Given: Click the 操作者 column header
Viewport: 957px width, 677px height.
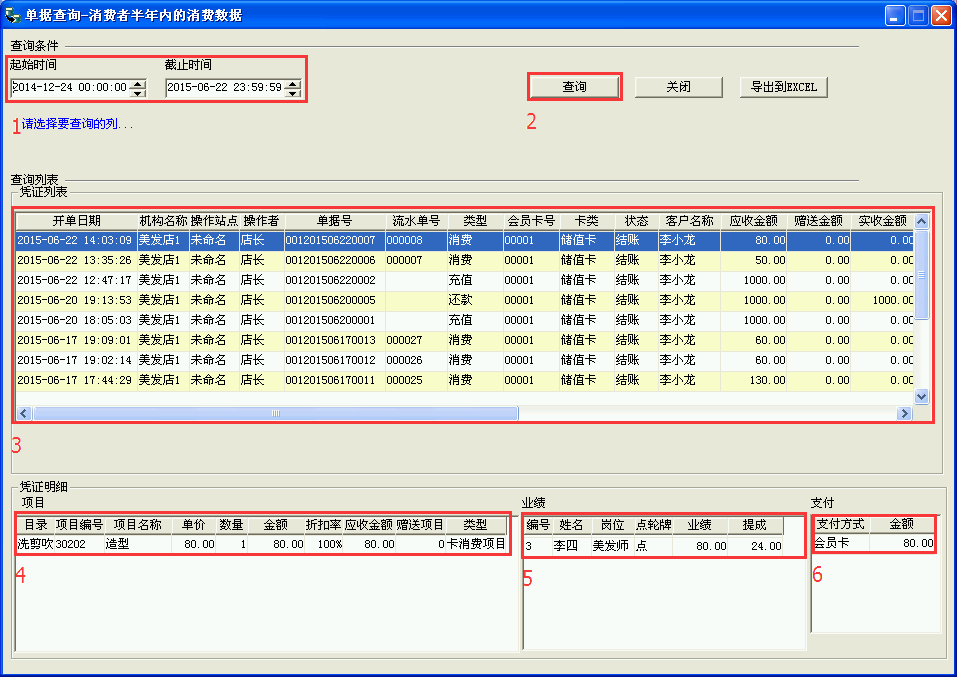Looking at the screenshot, I should point(262,221).
